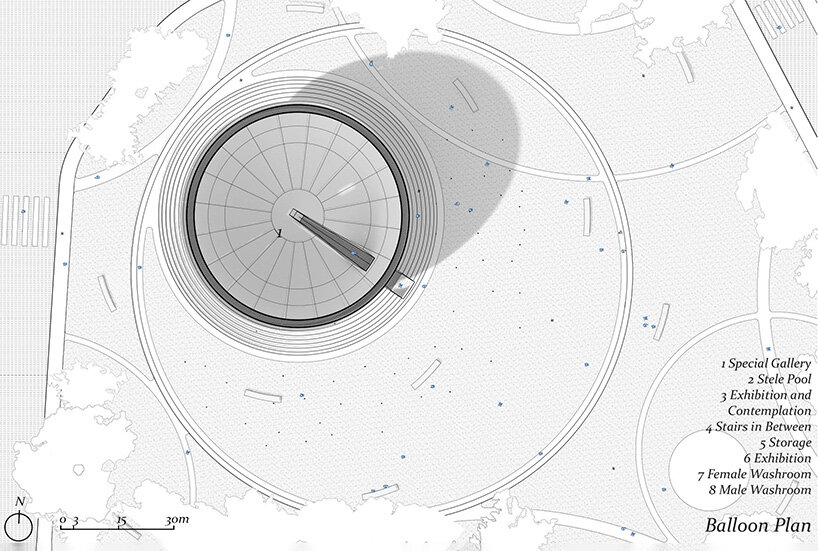Image resolution: width=818 pixels, height=551 pixels.
Task: Click the striped crosswalk on the left edge
Action: 22,219
